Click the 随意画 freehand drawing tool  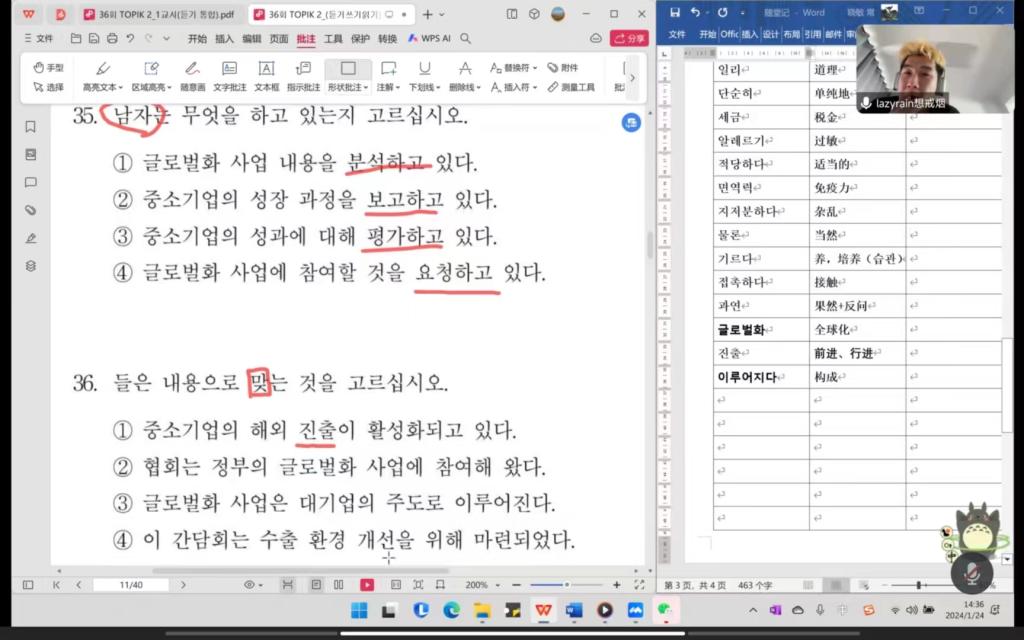[x=193, y=76]
